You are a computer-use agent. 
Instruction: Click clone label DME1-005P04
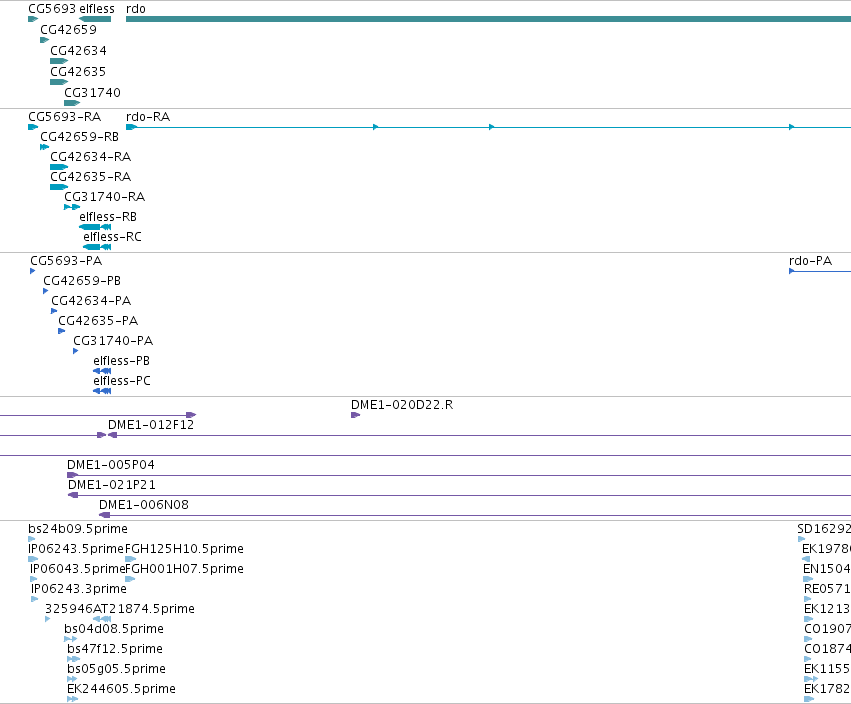coord(111,465)
